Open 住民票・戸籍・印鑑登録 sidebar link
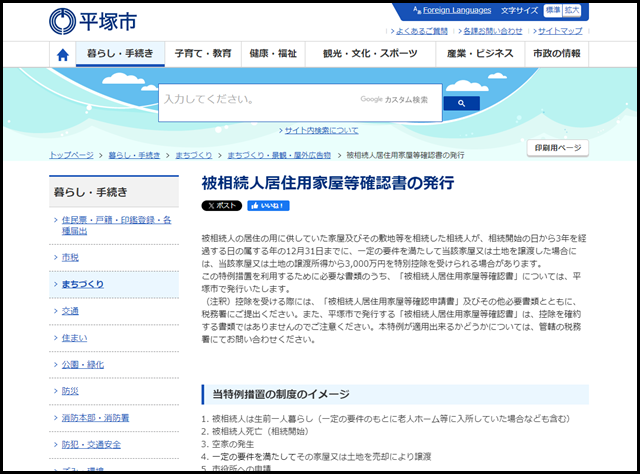The height and width of the screenshot is (474, 640). pos(116,225)
